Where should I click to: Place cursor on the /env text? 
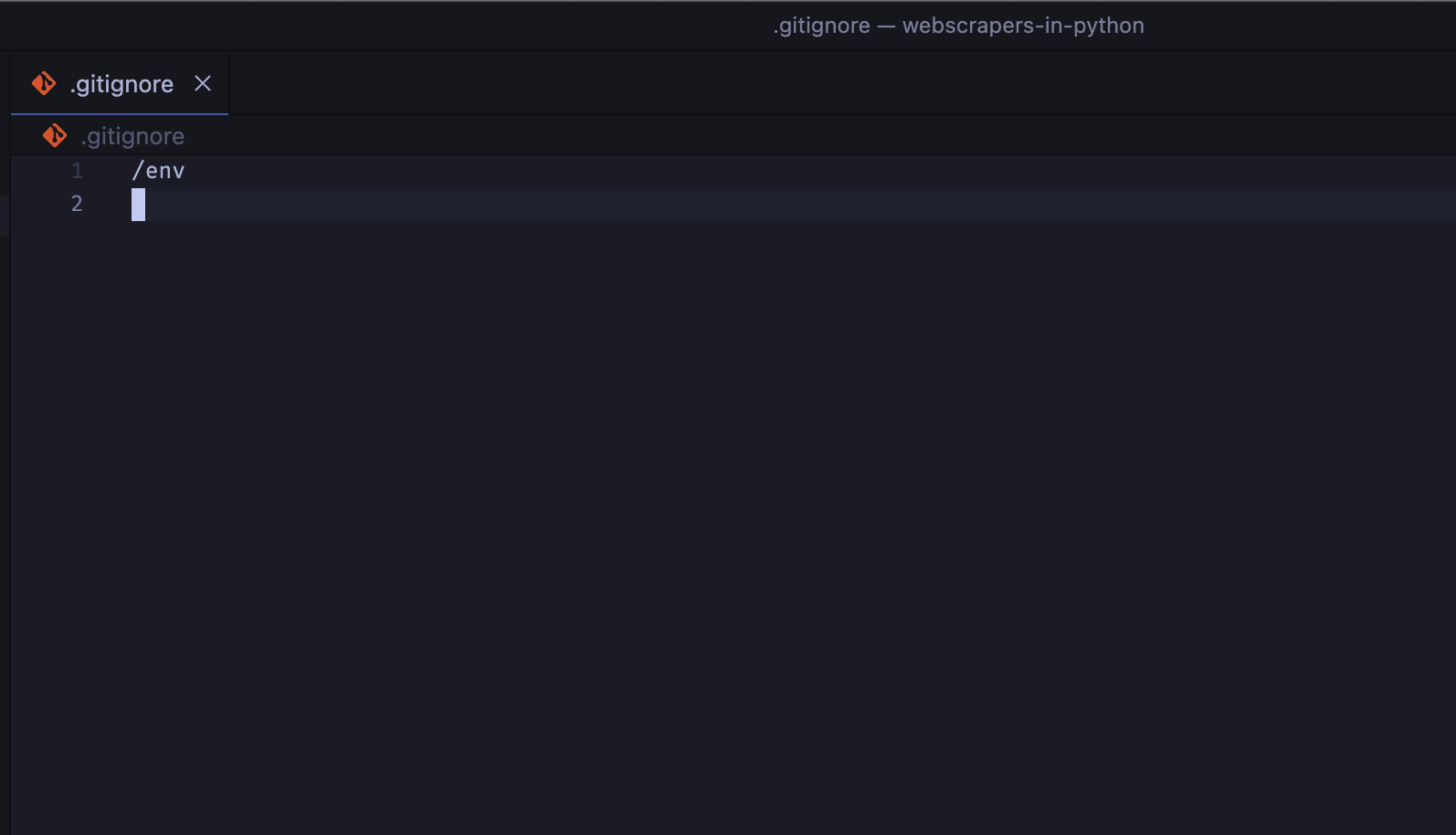pyautogui.click(x=159, y=171)
